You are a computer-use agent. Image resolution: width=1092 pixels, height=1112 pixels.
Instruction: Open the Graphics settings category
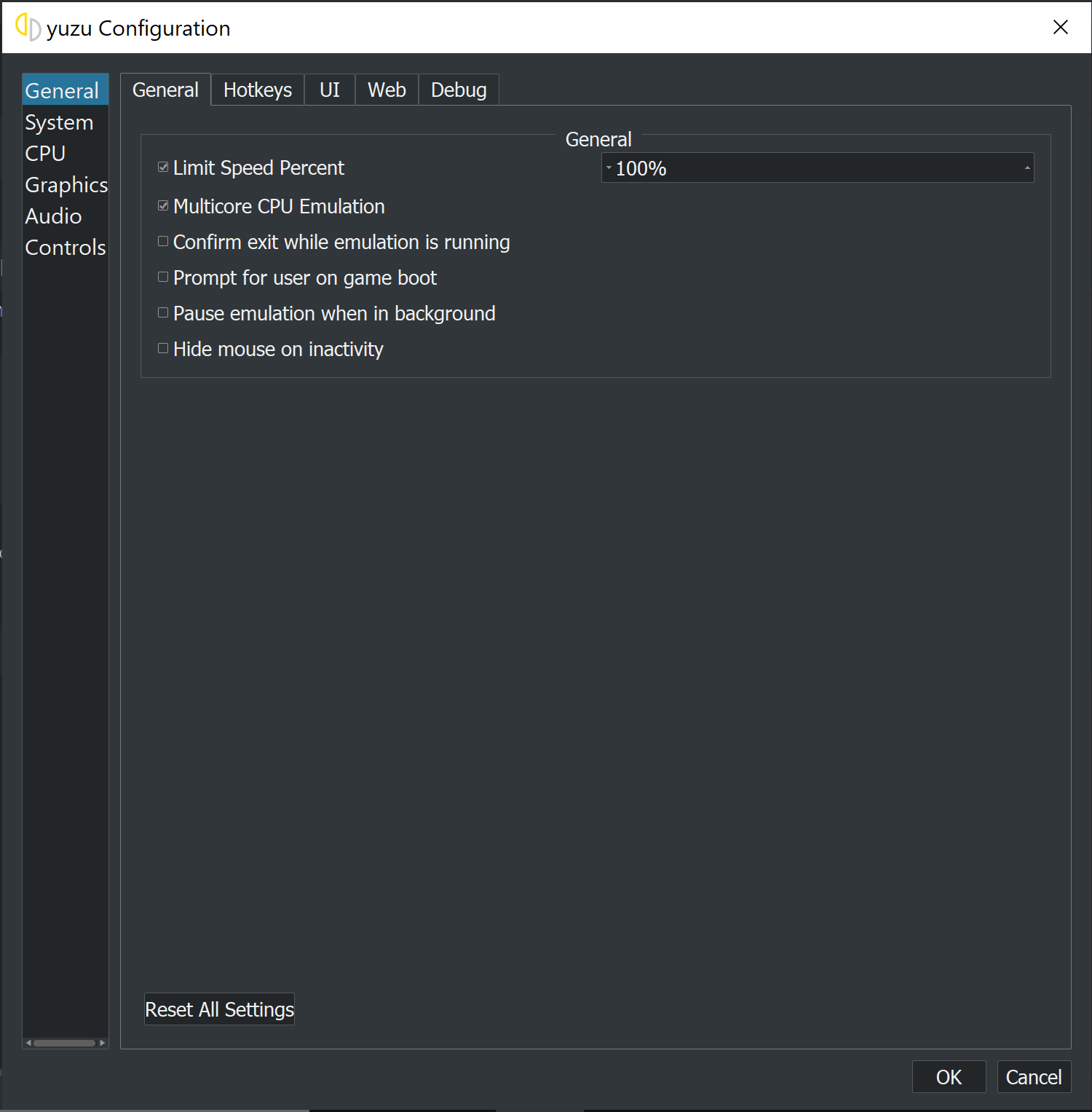[66, 185]
